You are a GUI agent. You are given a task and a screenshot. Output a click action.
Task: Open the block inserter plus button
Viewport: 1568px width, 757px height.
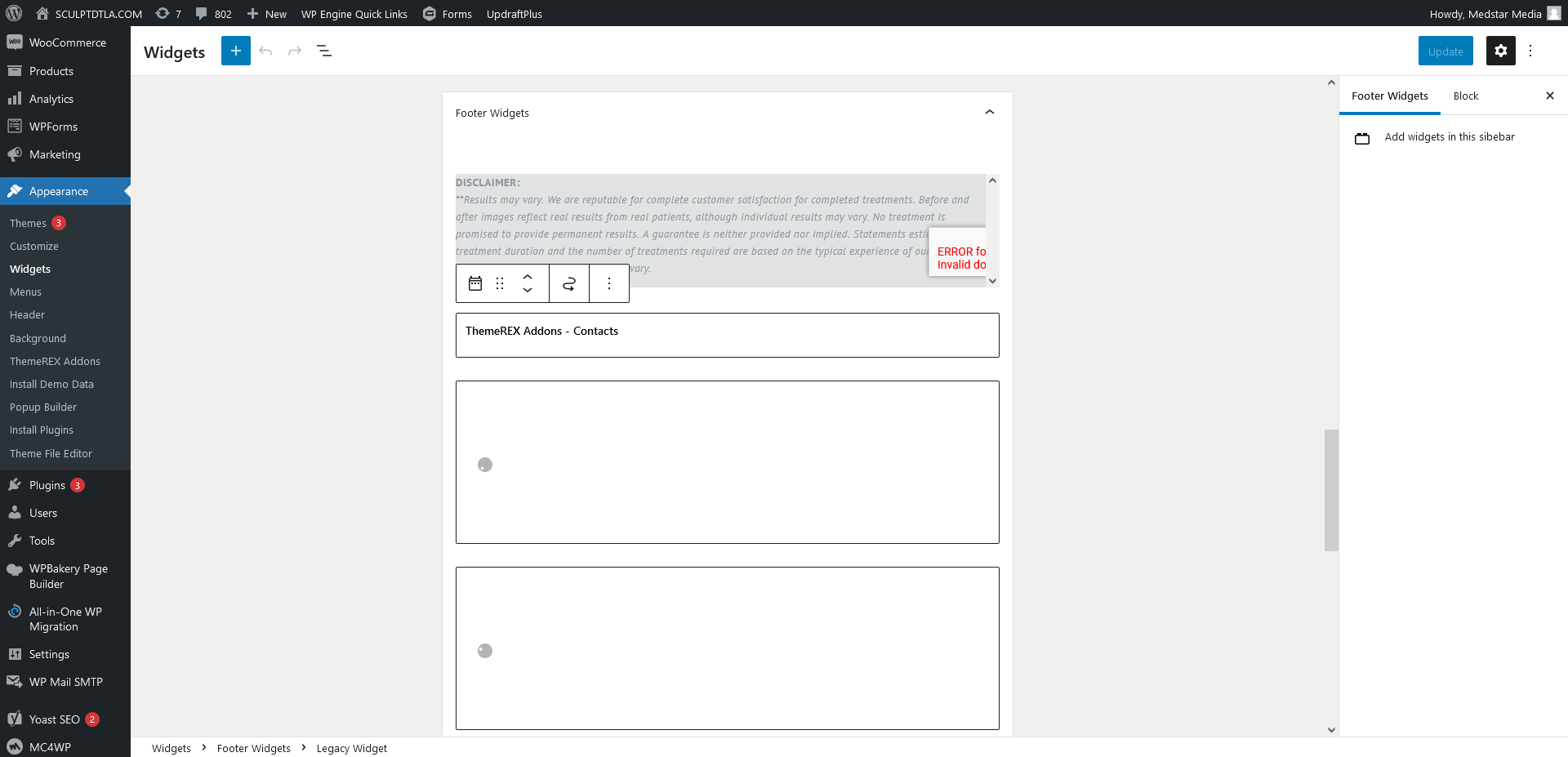[236, 51]
